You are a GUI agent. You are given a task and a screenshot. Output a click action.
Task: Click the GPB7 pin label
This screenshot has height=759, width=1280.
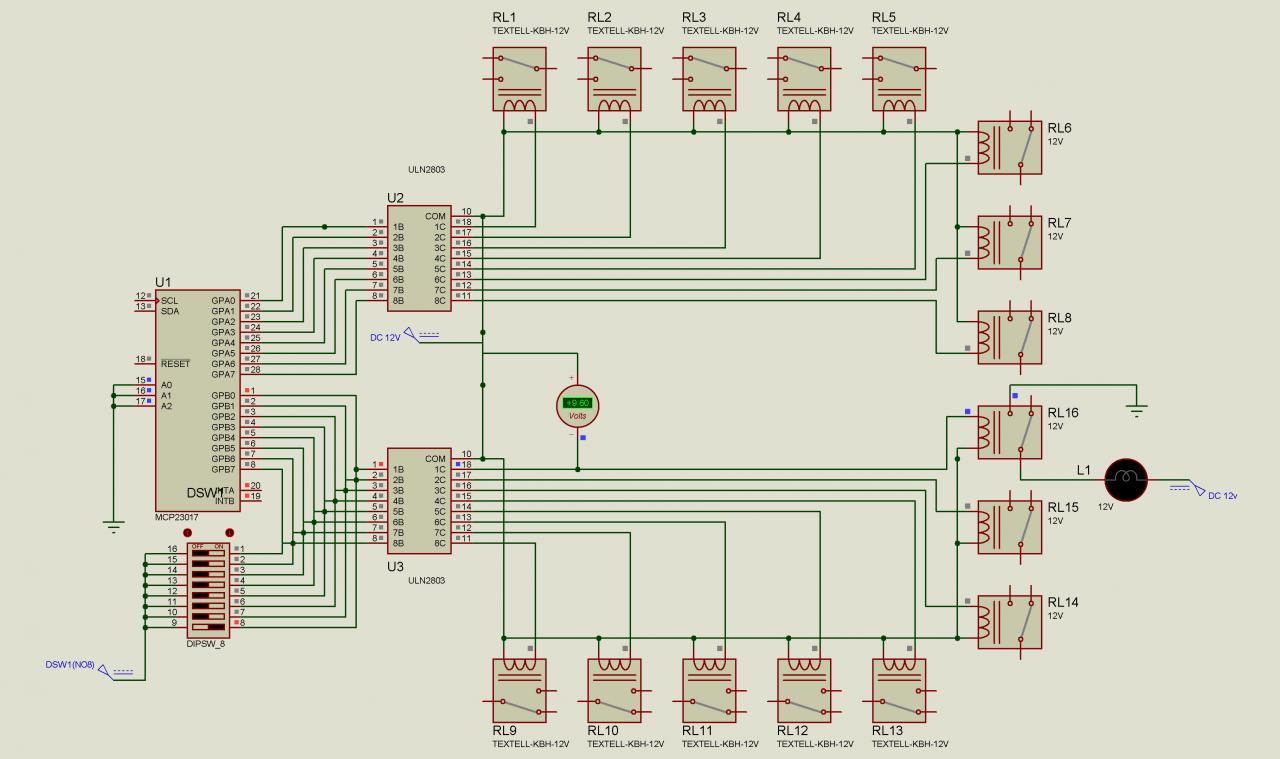tap(223, 469)
